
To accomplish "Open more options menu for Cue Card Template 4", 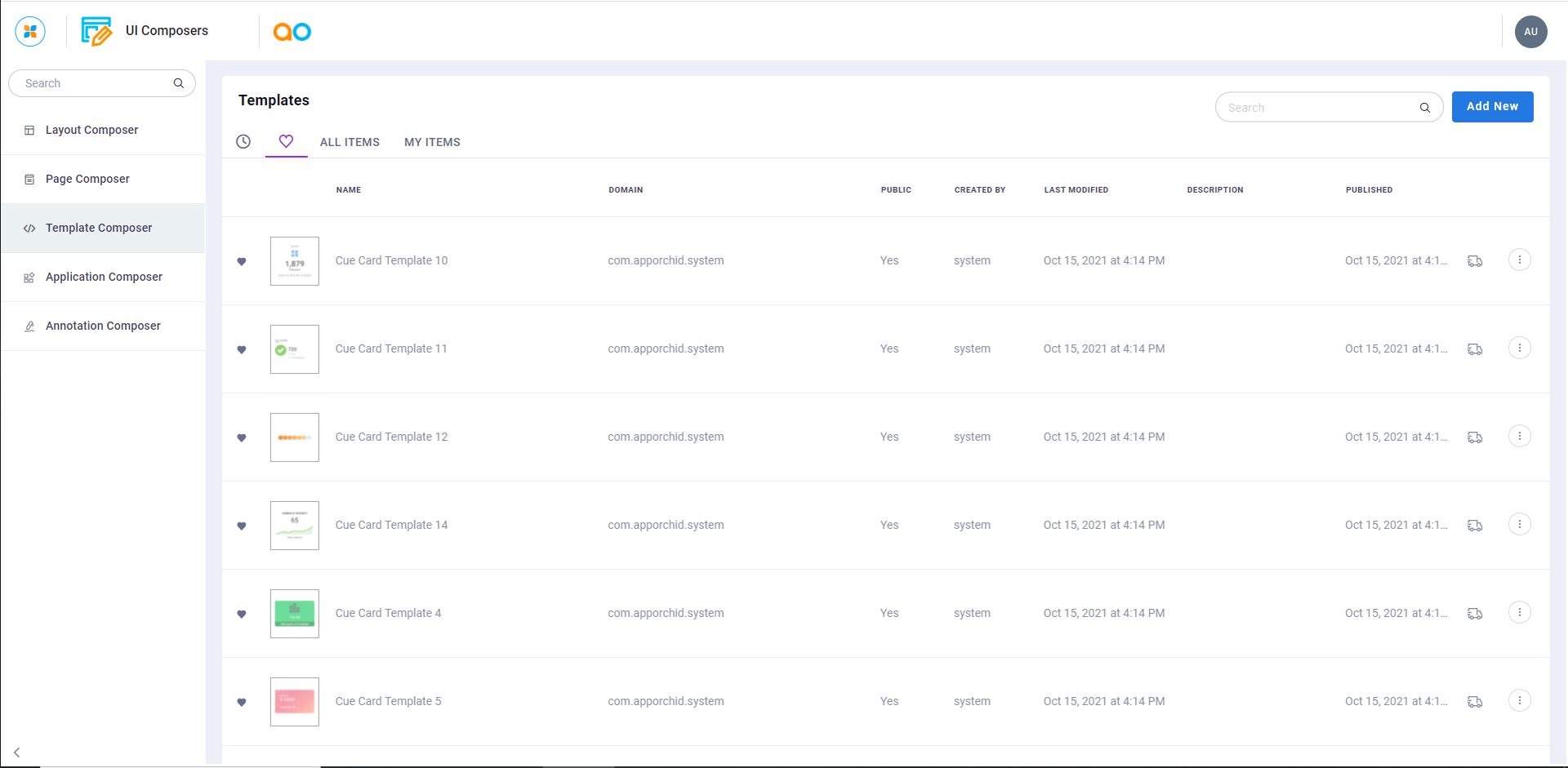I will coord(1519,613).
